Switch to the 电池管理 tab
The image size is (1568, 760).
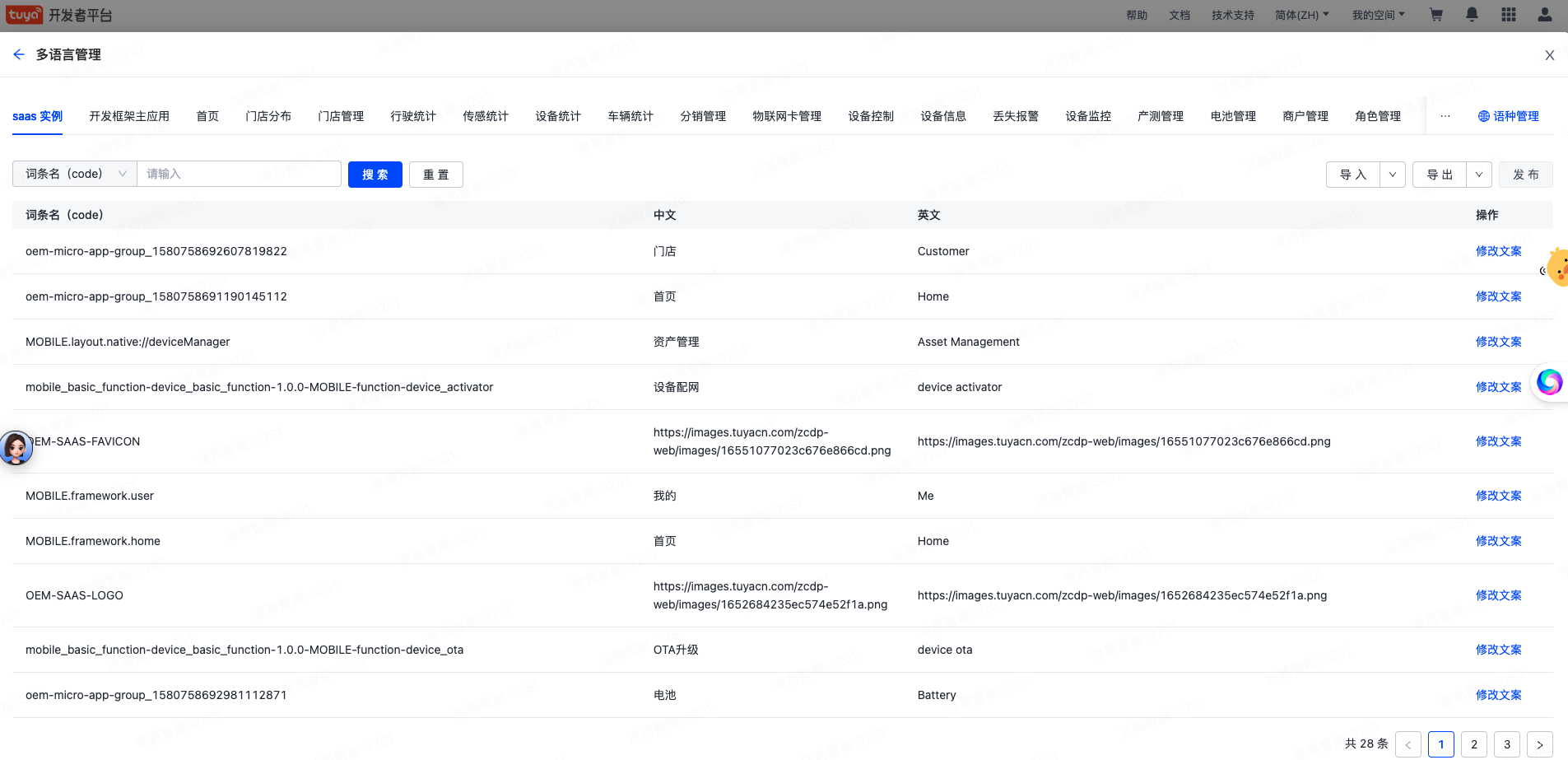(x=1233, y=116)
